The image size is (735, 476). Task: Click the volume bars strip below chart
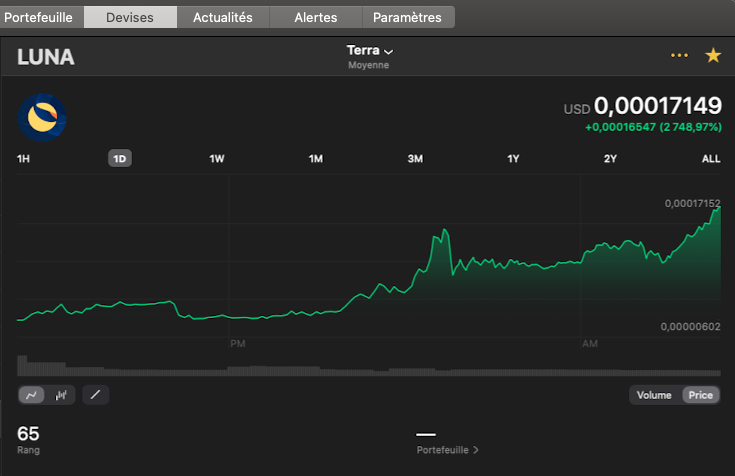pos(368,366)
